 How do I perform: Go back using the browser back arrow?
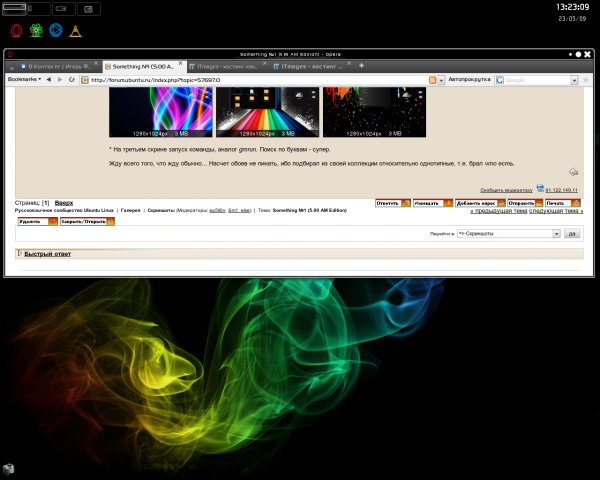coord(49,79)
